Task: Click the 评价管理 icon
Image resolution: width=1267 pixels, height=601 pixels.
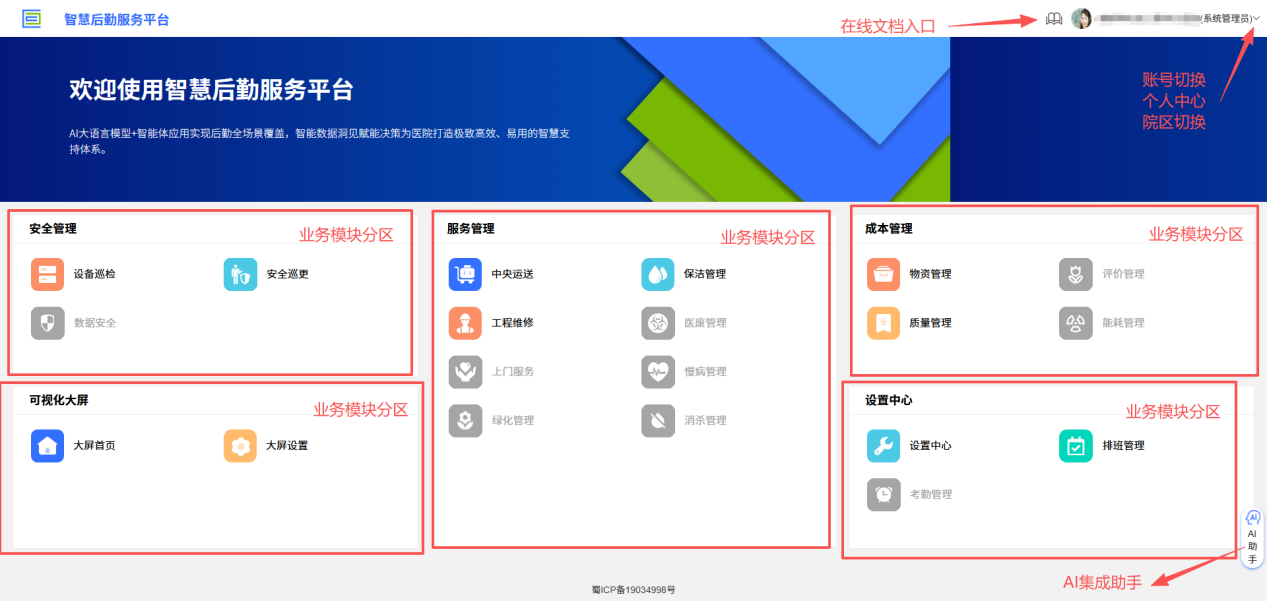Action: [x=1074, y=273]
